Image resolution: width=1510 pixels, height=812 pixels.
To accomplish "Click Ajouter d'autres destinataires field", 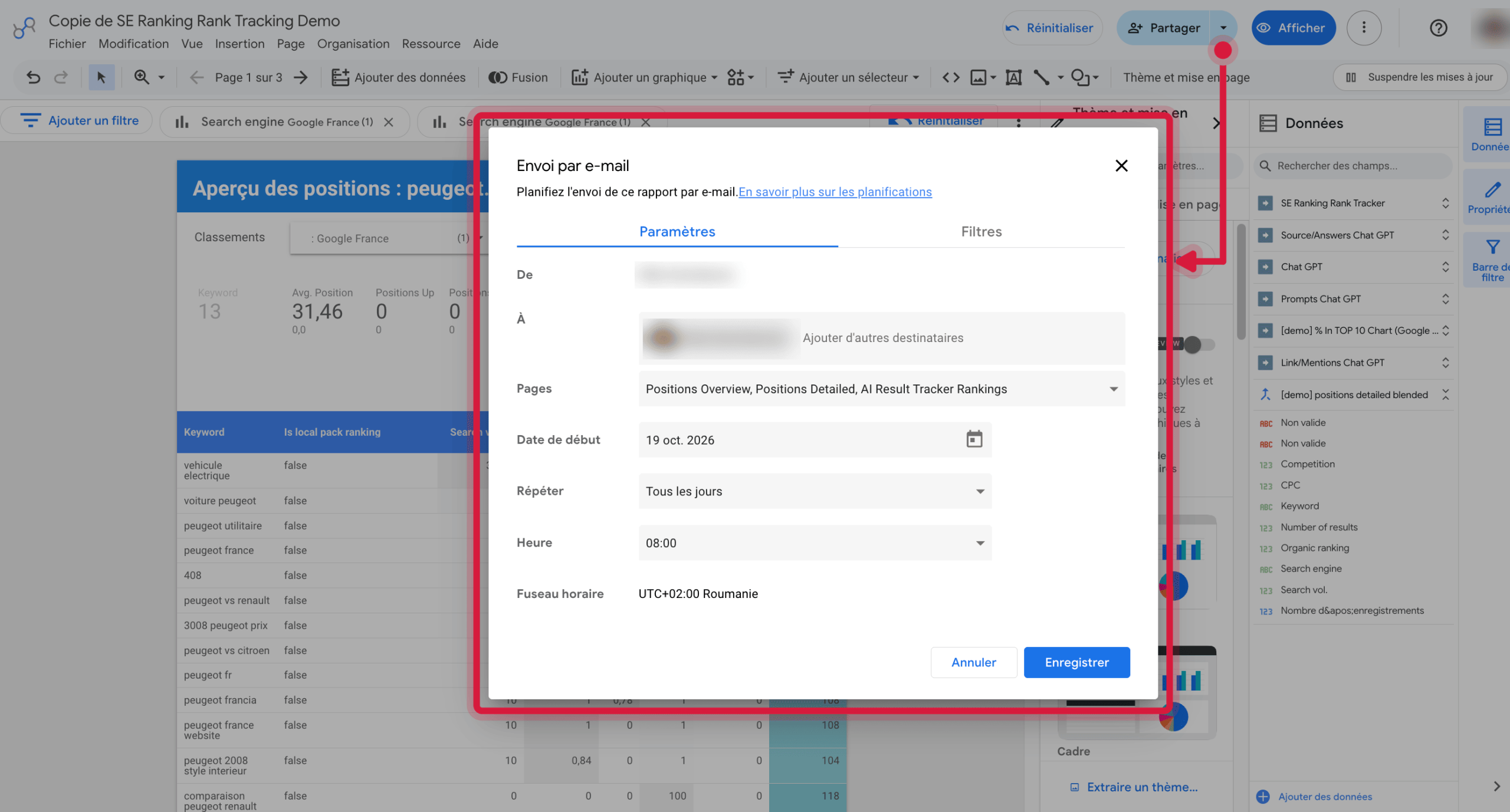I will (882, 338).
